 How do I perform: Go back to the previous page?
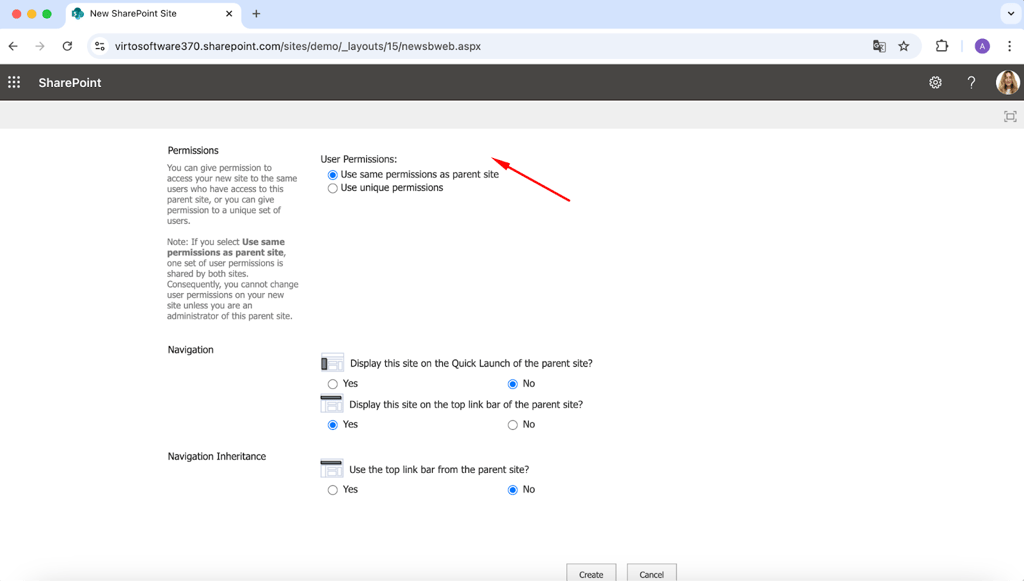[13, 46]
